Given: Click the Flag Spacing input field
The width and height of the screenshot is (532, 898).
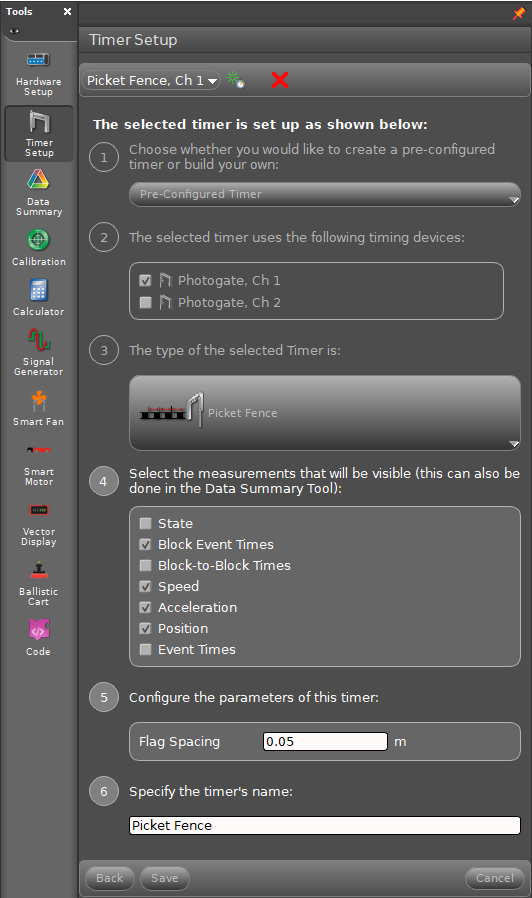Looking at the screenshot, I should coord(325,742).
